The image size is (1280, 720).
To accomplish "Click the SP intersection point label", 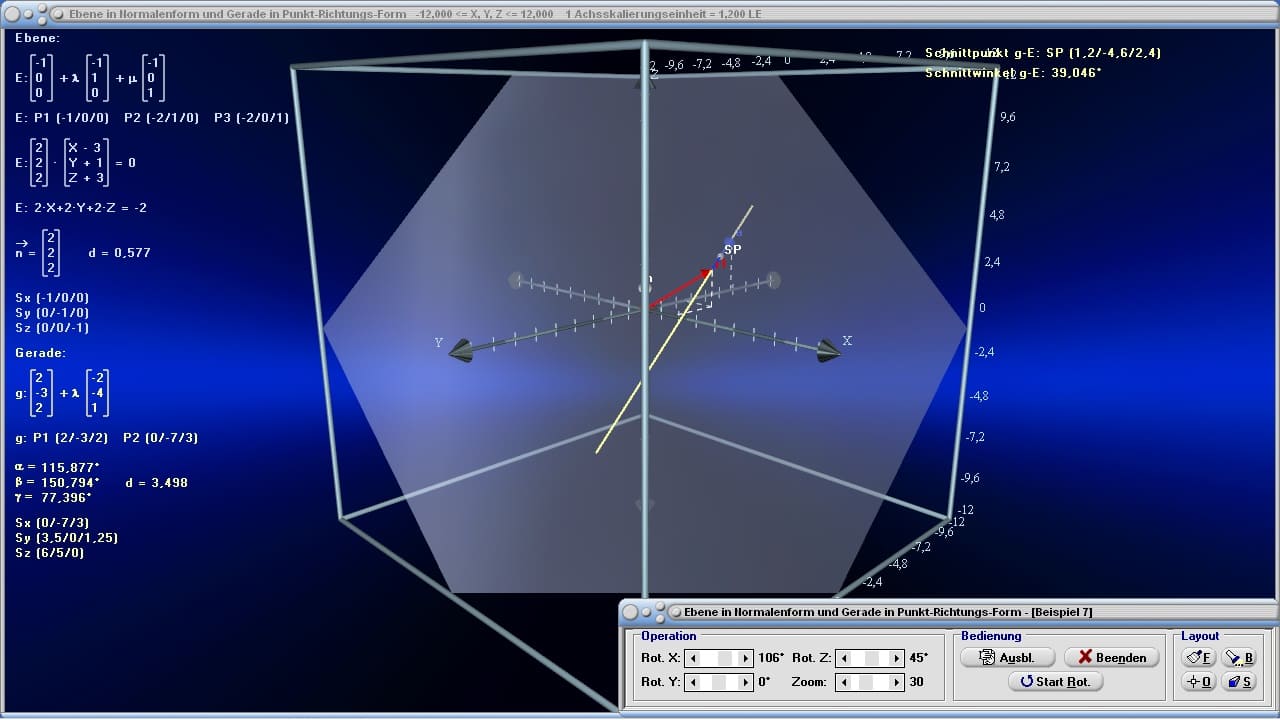I will [x=733, y=249].
